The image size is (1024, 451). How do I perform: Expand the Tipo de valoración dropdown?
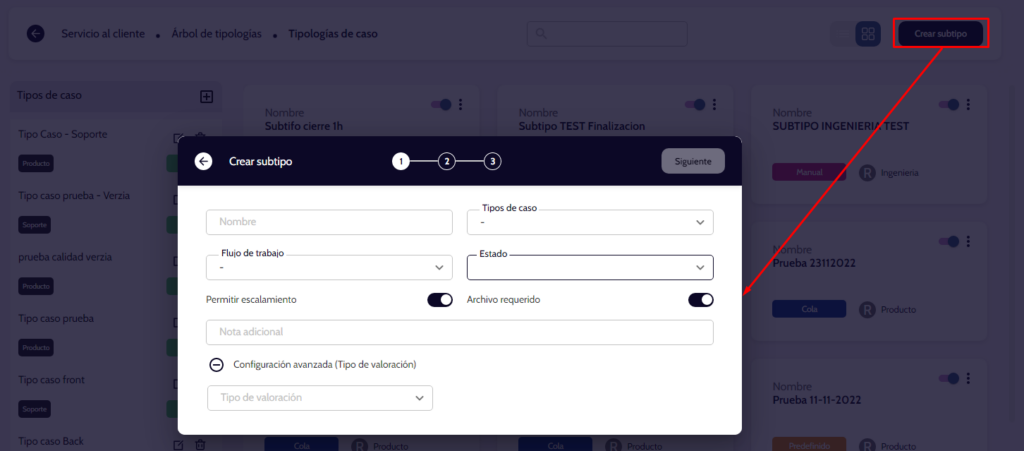319,398
